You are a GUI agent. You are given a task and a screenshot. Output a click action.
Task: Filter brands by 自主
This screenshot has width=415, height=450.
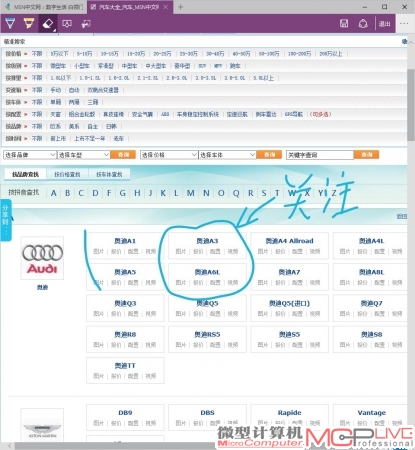coord(93,126)
